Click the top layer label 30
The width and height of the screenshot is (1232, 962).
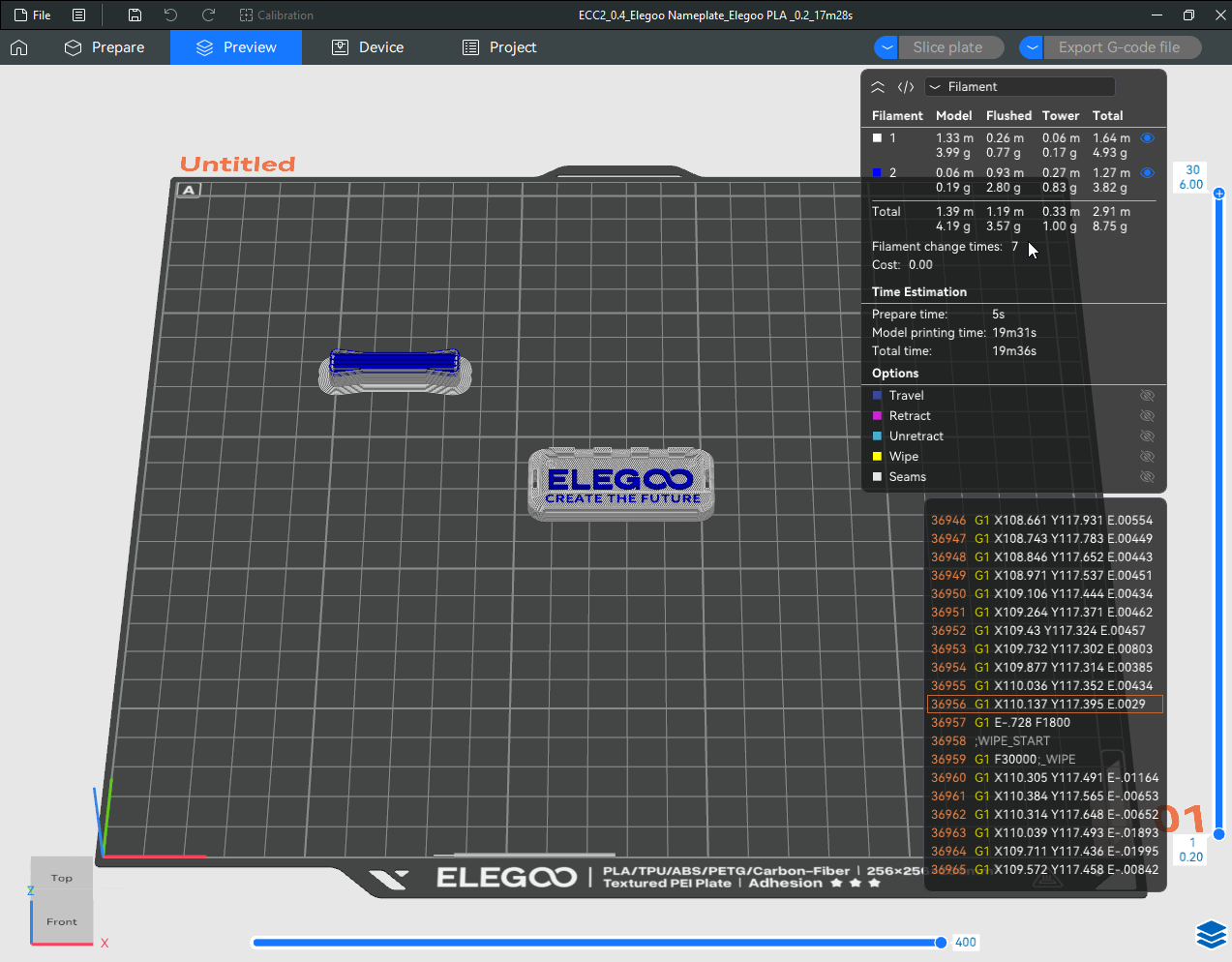pos(1192,170)
